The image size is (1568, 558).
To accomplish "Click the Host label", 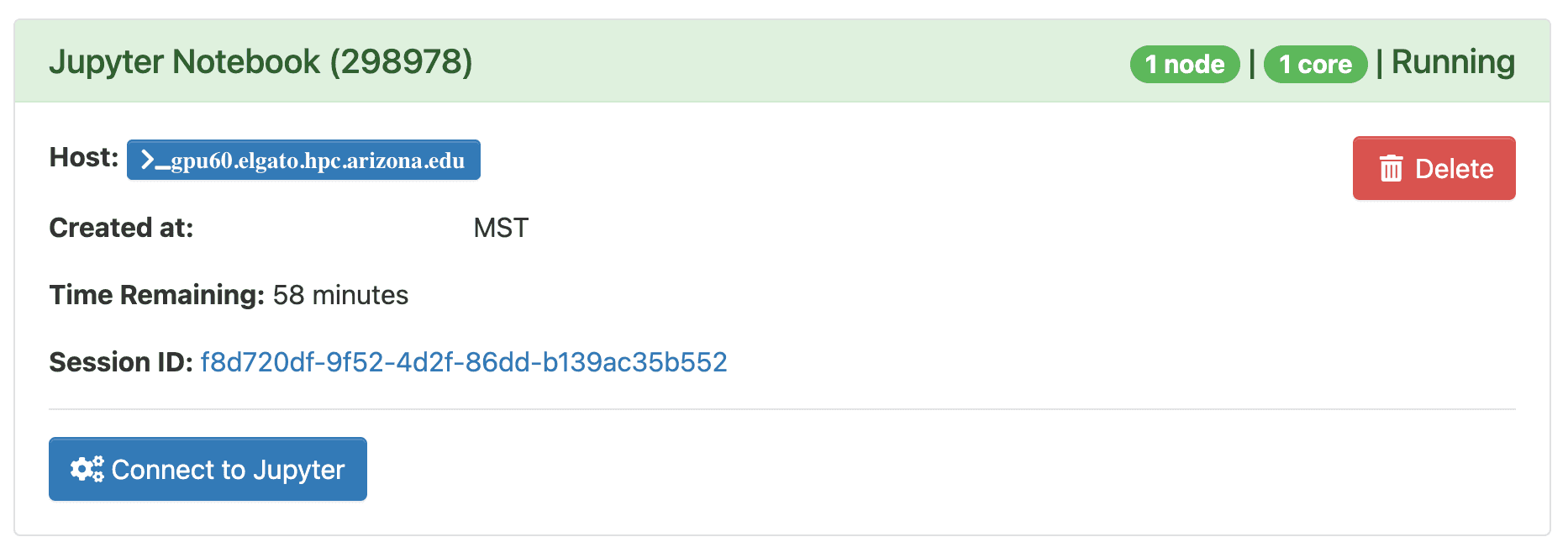I will coord(84,157).
